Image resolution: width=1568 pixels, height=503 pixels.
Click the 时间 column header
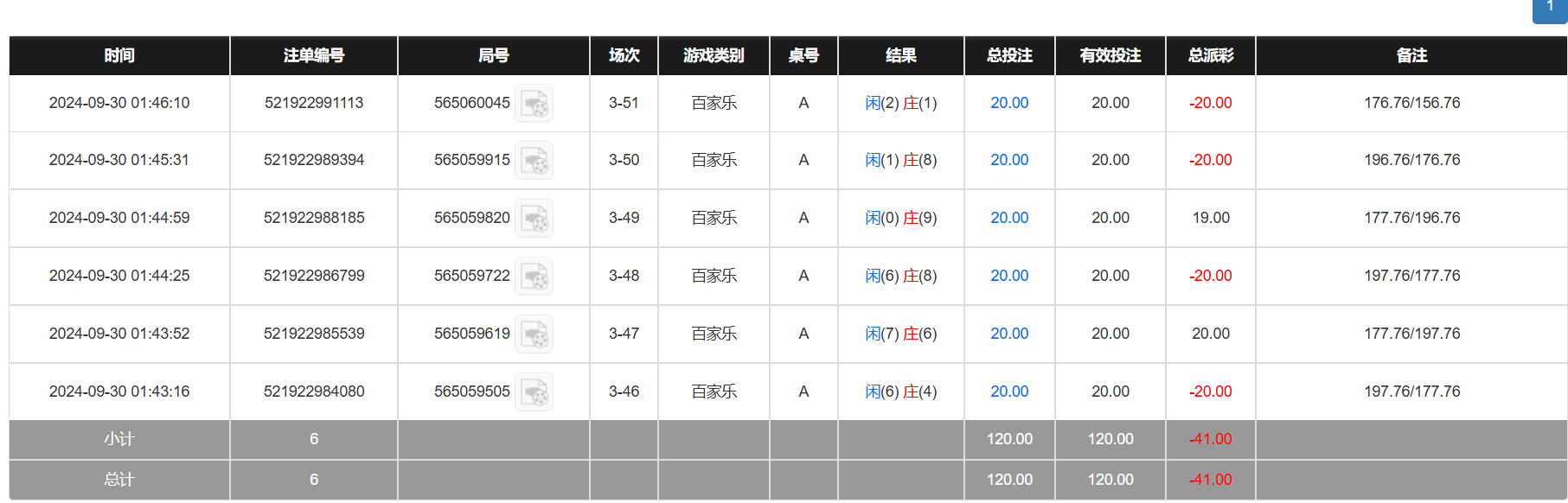tap(119, 55)
